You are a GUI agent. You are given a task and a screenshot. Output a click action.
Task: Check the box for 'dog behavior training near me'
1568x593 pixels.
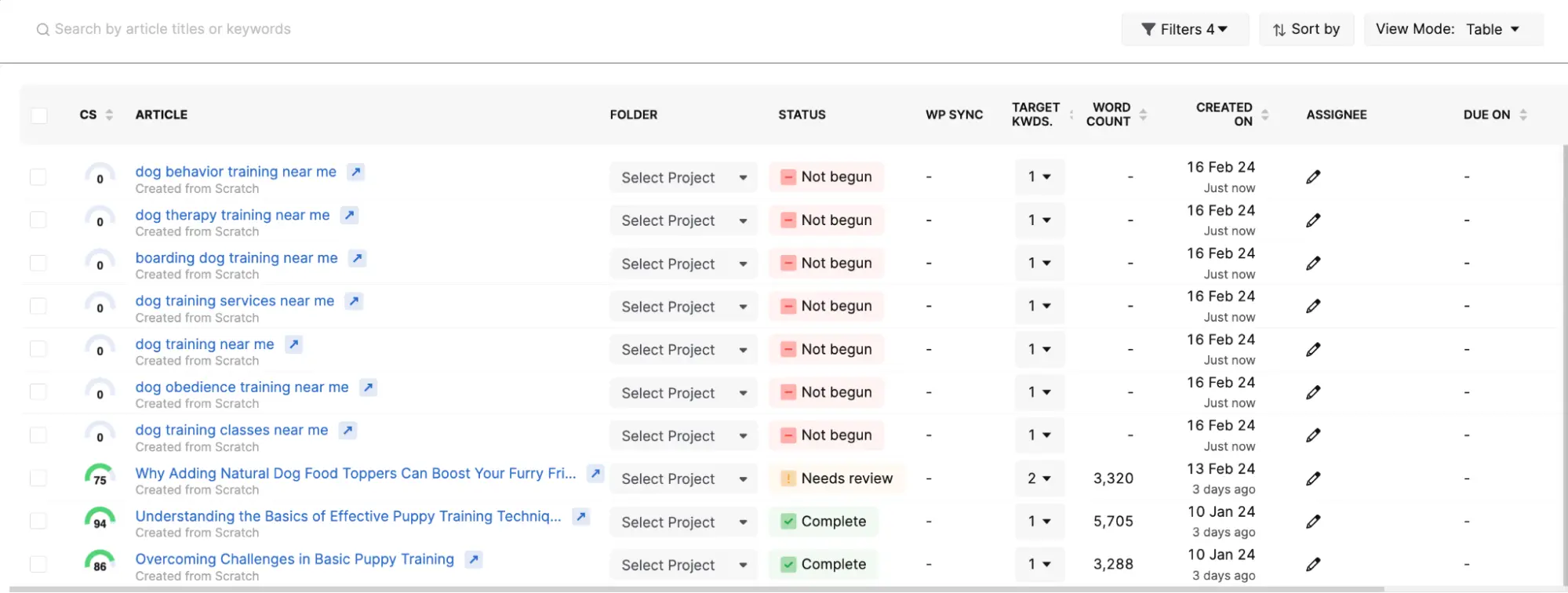(38, 177)
